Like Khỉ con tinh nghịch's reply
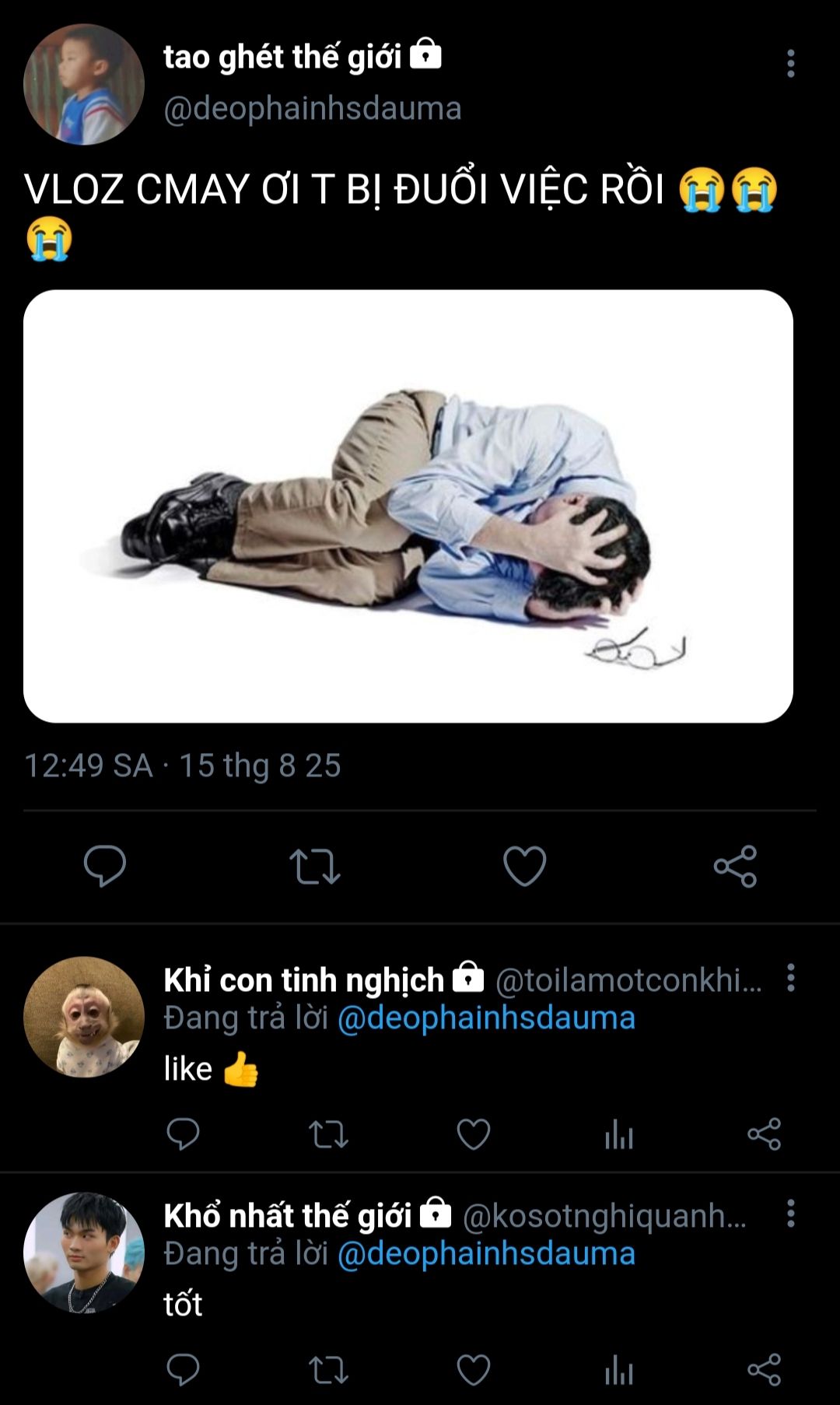This screenshot has height=1405, width=840. (474, 1134)
